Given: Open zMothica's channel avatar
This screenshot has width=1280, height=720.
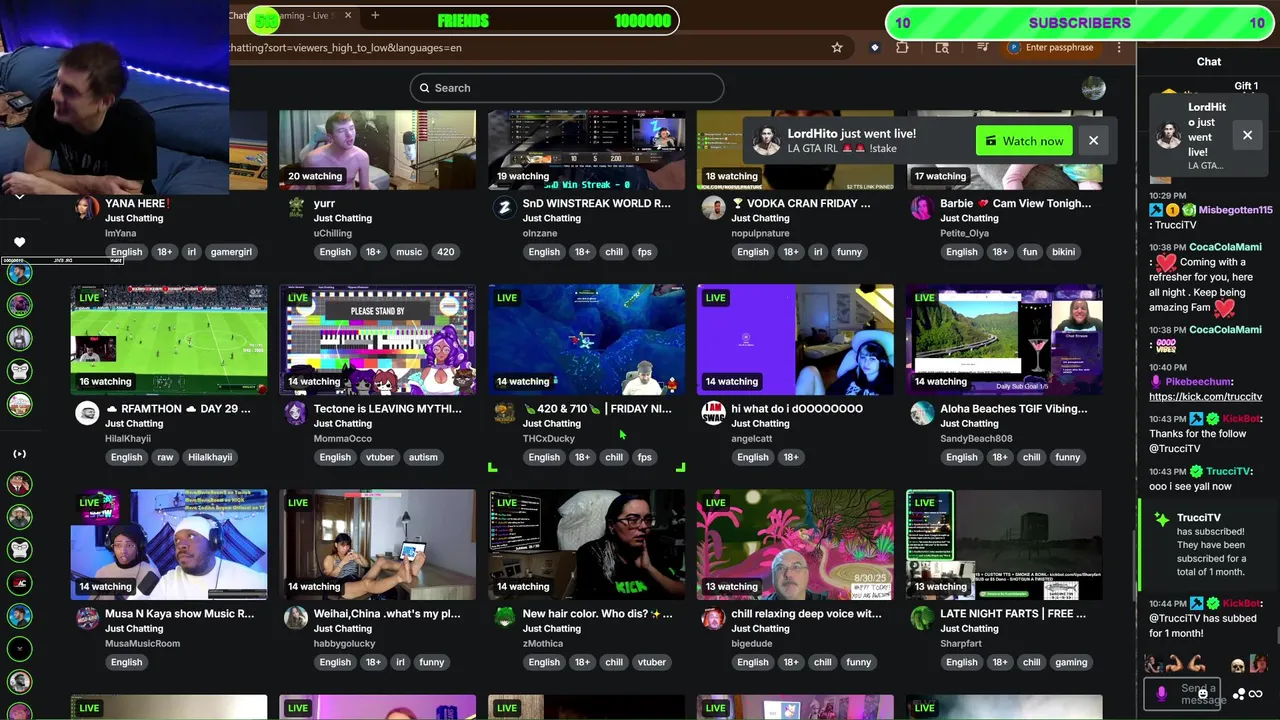Looking at the screenshot, I should click(505, 618).
